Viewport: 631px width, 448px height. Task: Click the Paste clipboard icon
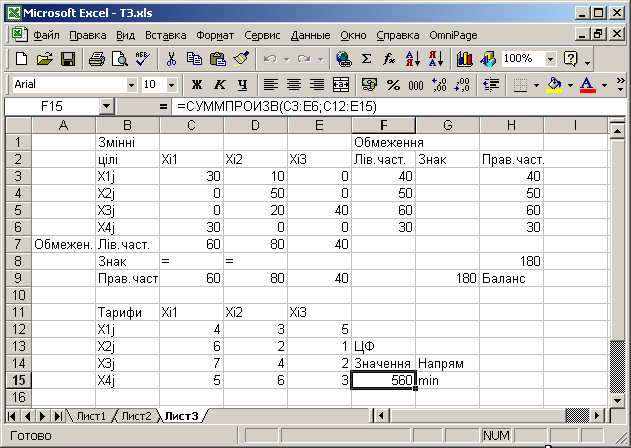pos(218,59)
